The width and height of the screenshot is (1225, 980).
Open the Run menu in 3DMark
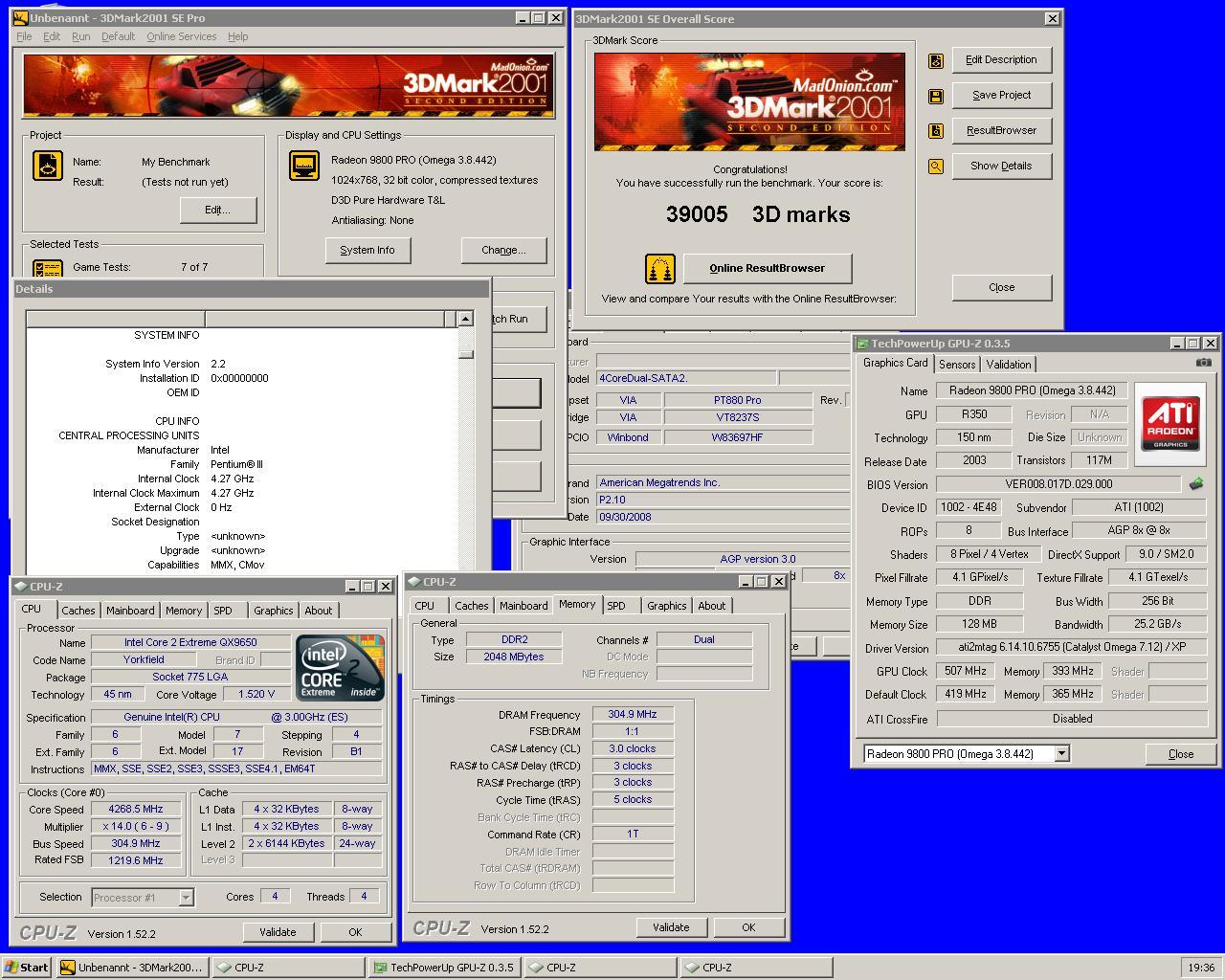[81, 36]
